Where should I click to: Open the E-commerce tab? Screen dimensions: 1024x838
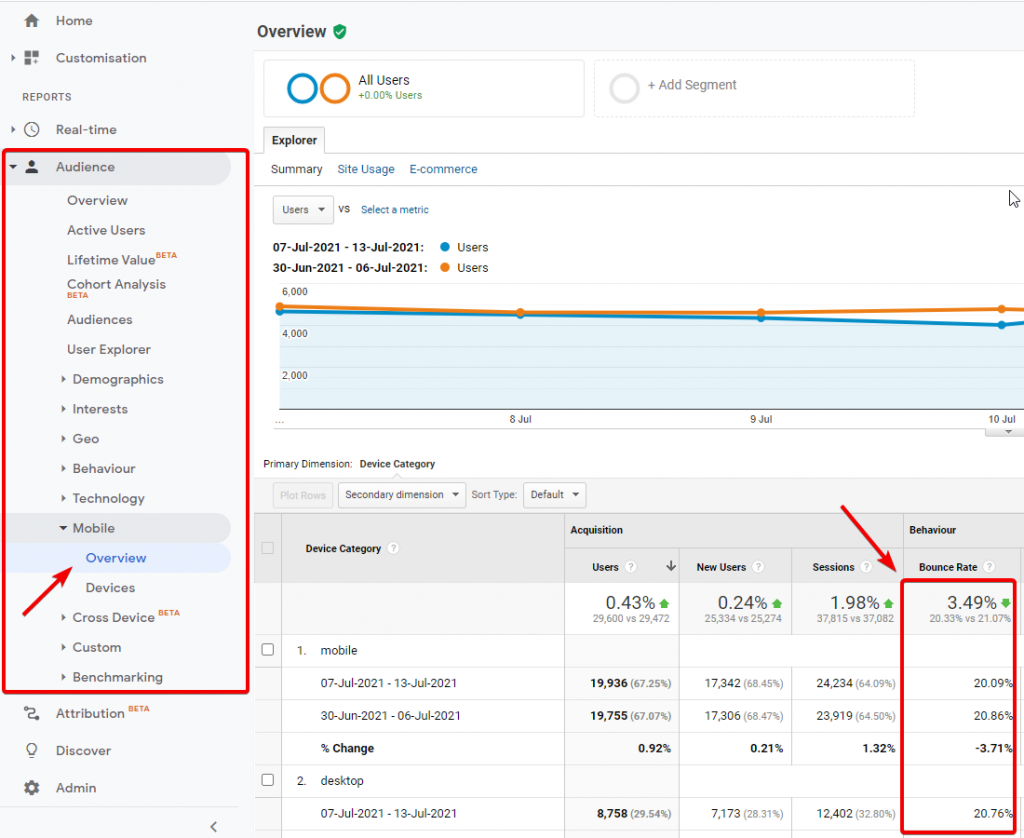(443, 169)
